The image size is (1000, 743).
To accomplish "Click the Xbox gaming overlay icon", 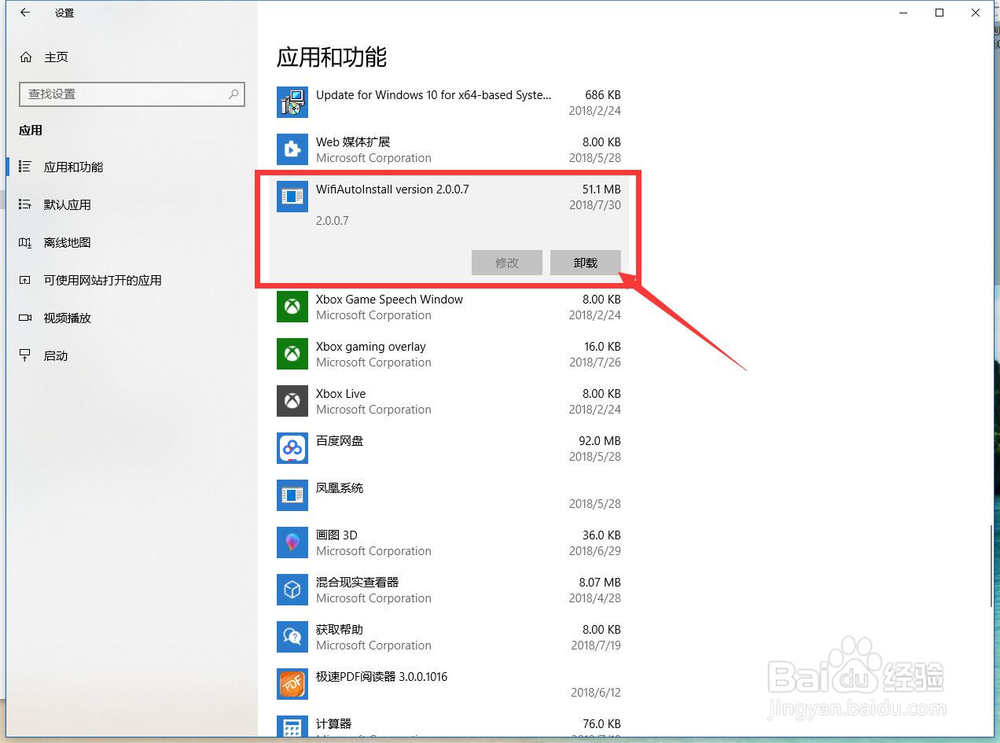I will coord(292,354).
